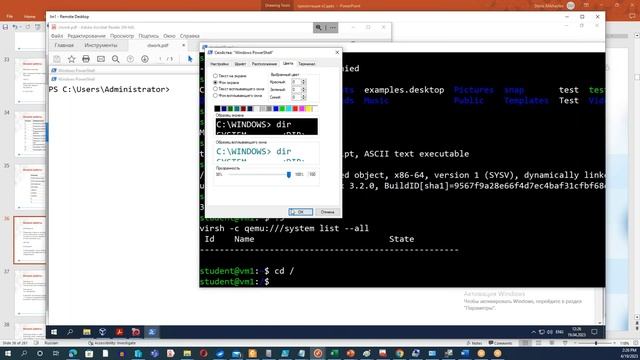
Task: Open Google Chrome on host taskbar
Action: click(x=400, y=353)
